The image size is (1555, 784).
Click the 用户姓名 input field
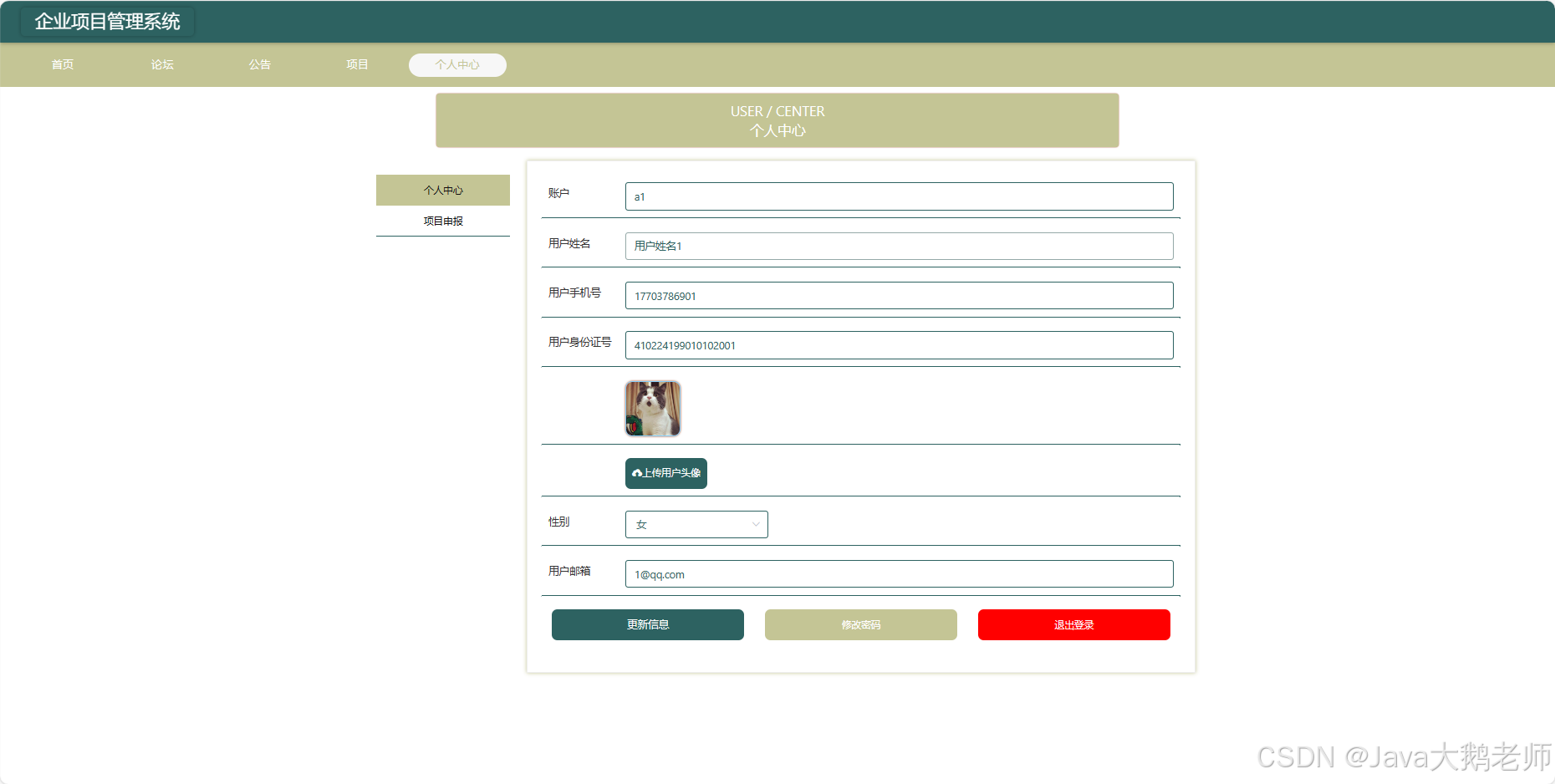coord(900,246)
